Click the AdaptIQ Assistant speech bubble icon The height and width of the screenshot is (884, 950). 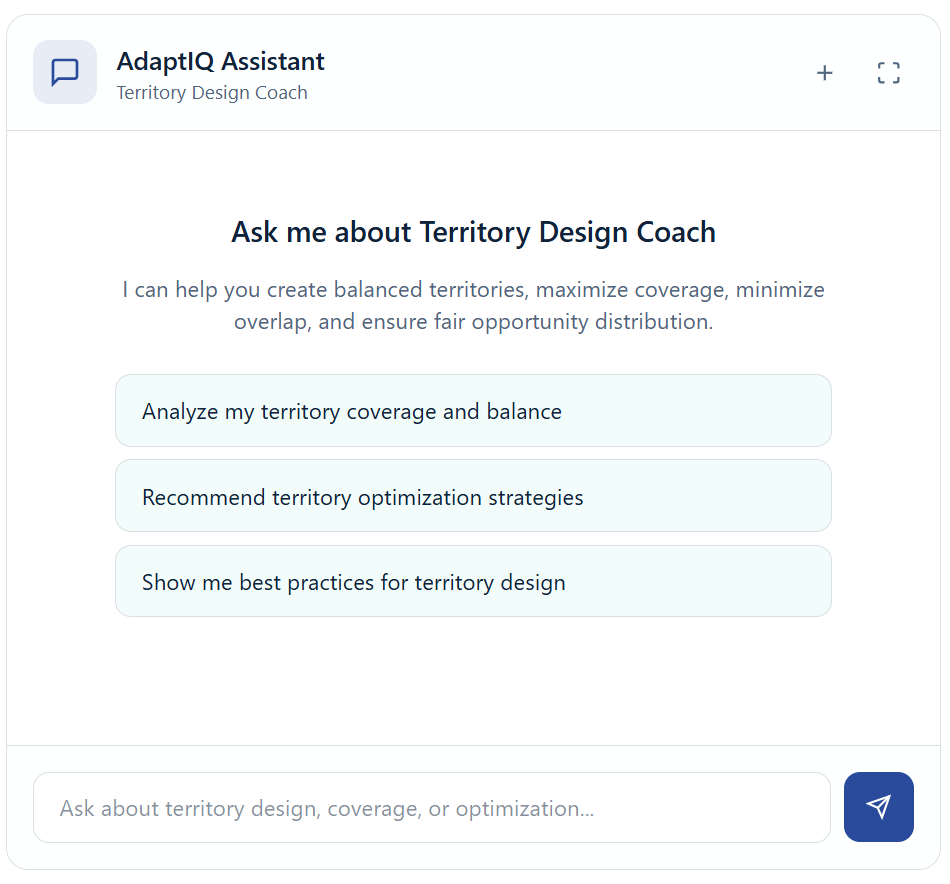64,72
